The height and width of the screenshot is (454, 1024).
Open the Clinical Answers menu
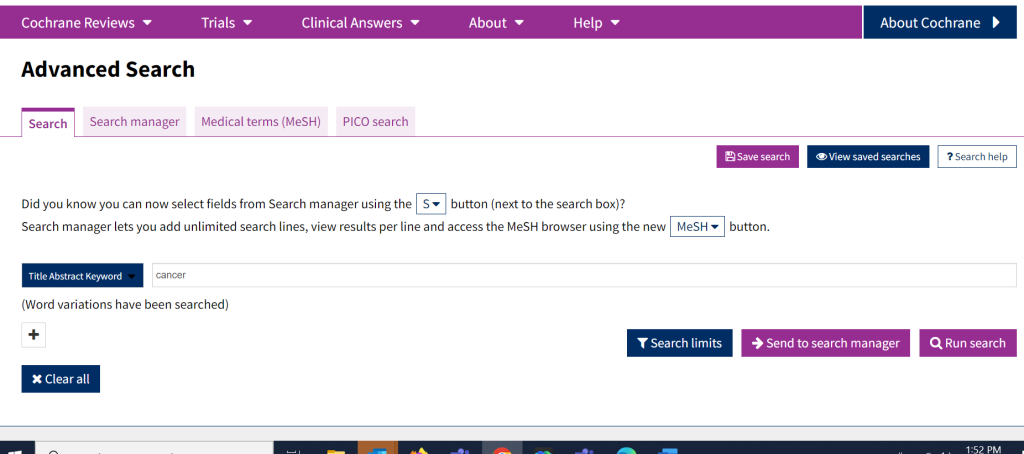[360, 23]
